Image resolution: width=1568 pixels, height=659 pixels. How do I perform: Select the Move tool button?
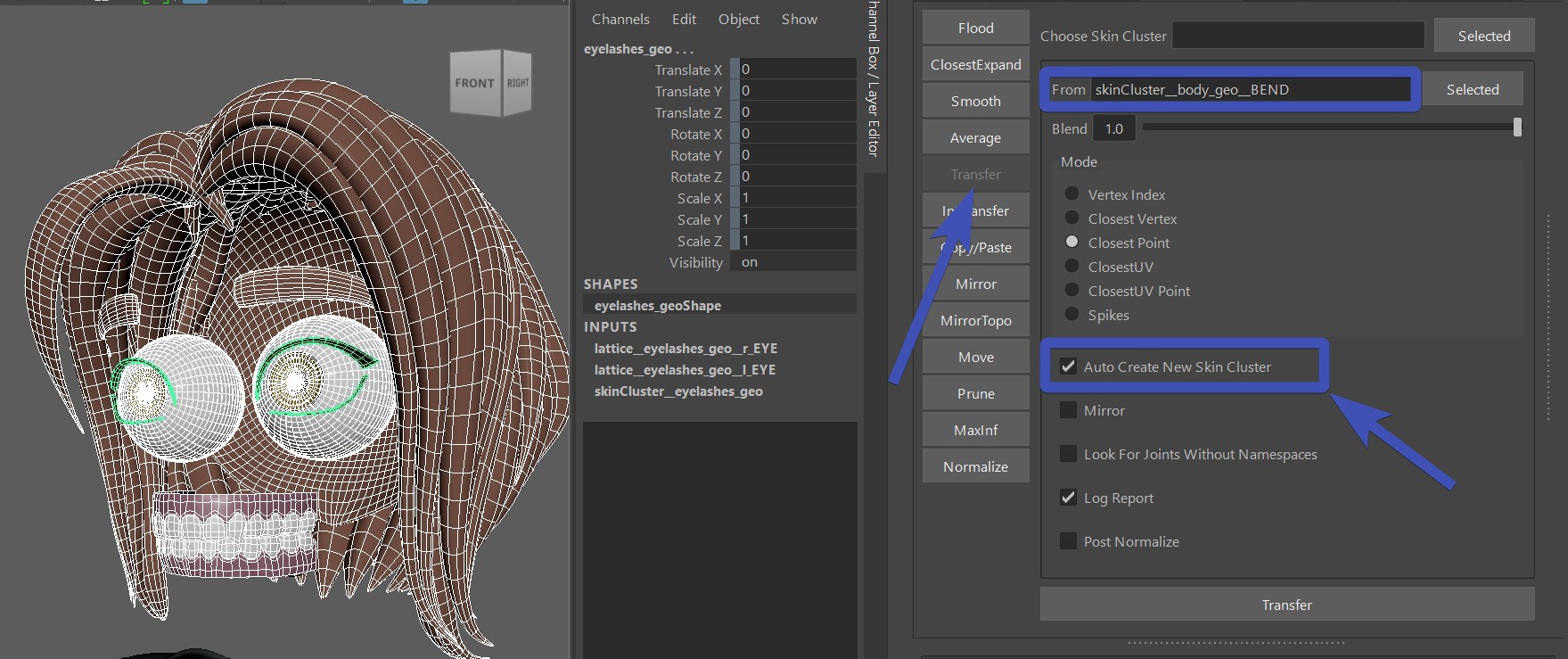(x=975, y=357)
